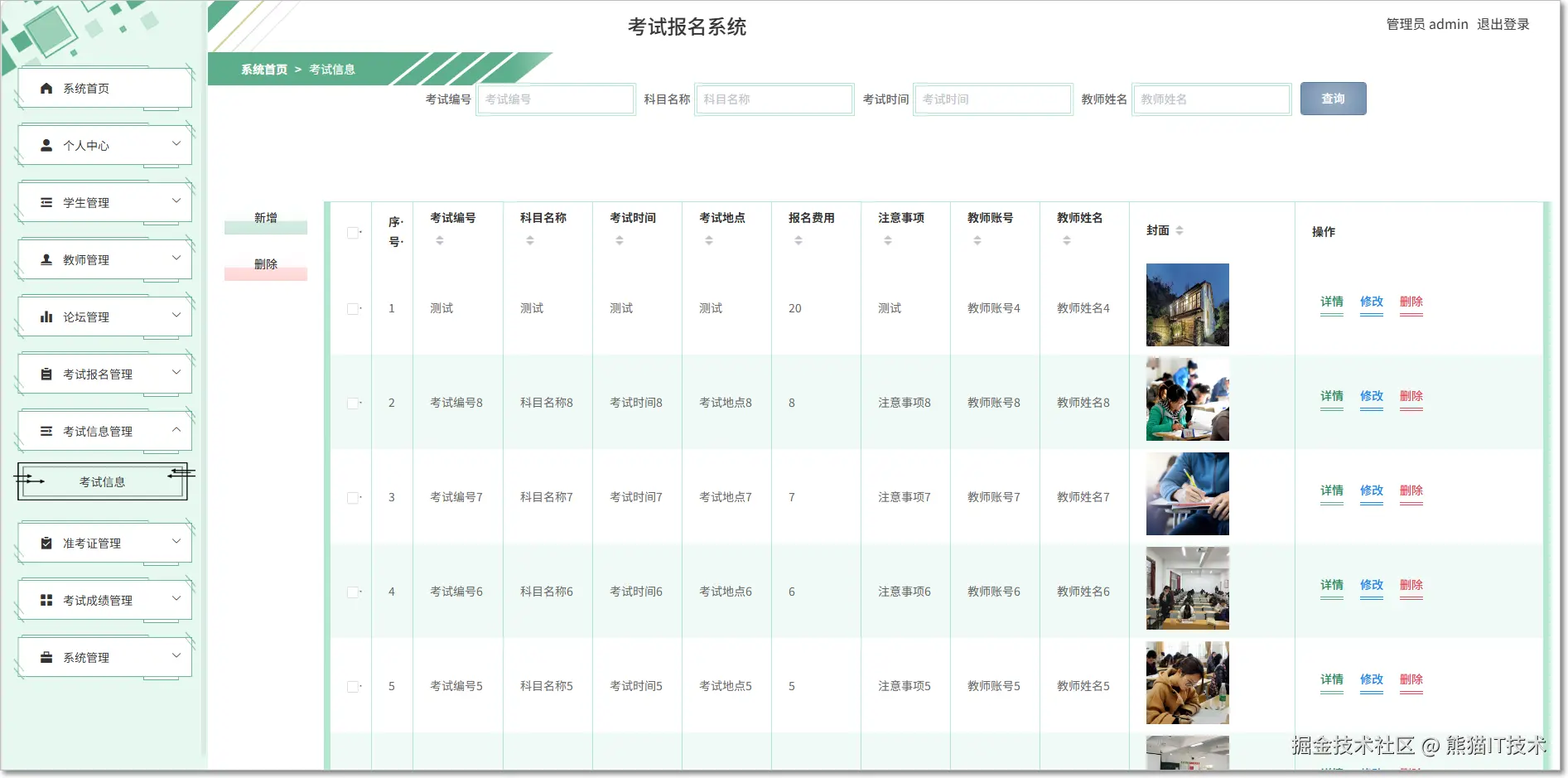This screenshot has height=778, width=1568.
Task: Open 详情 for row 考试编号8
Action: [x=1332, y=396]
